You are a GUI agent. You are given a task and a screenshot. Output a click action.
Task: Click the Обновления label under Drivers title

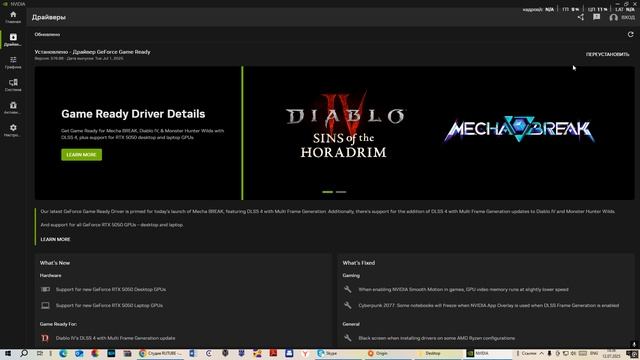pos(47,35)
